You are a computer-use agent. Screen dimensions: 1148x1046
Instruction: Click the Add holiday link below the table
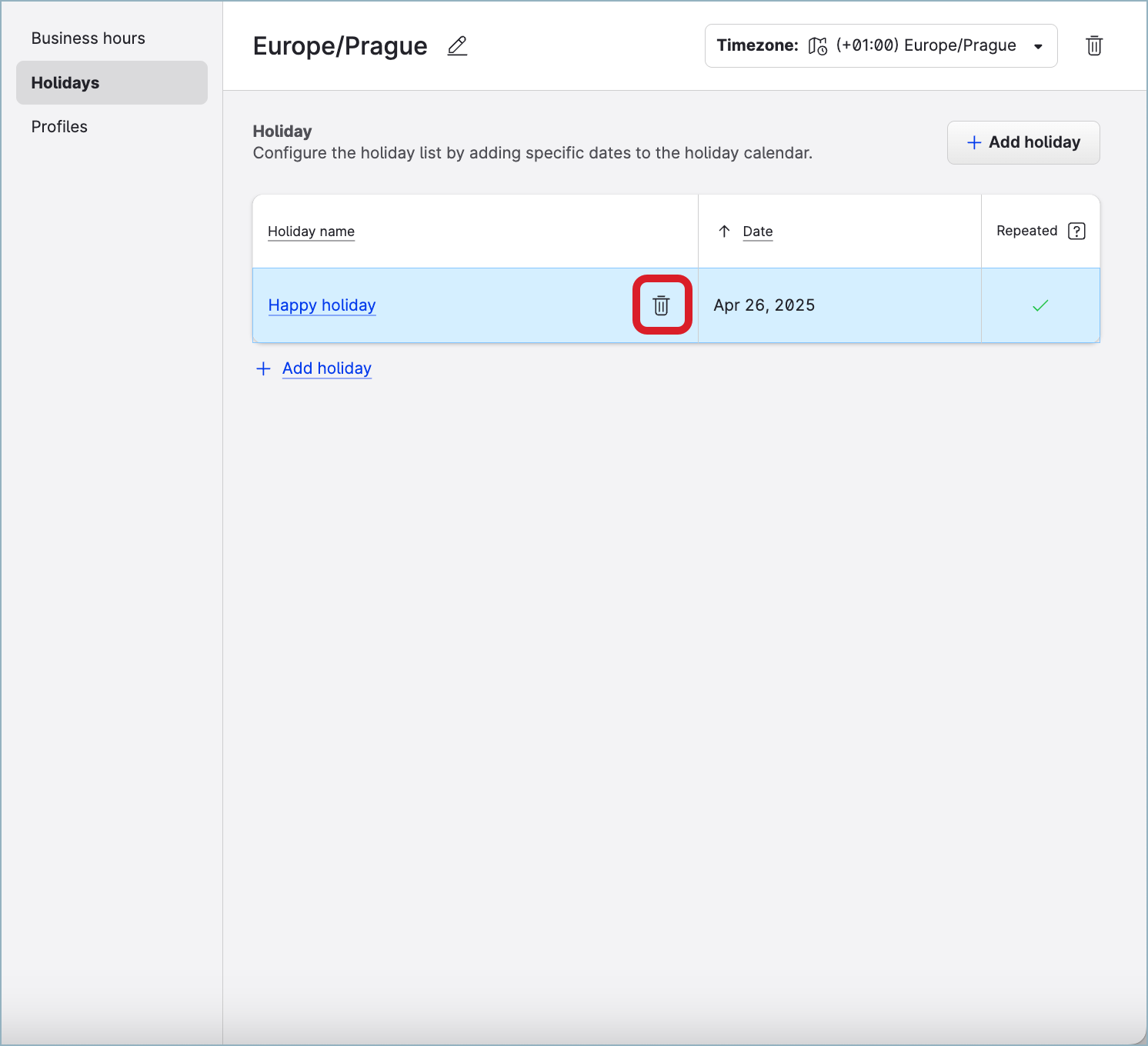pos(327,368)
